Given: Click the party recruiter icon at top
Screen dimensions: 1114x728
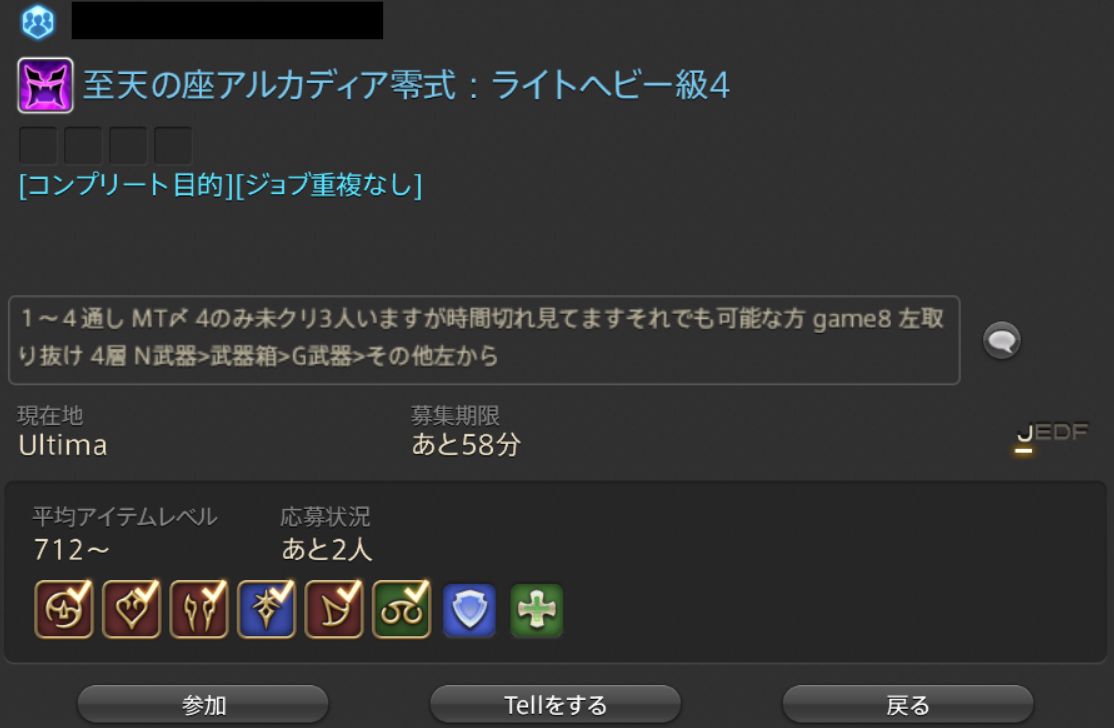Looking at the screenshot, I should [x=38, y=21].
